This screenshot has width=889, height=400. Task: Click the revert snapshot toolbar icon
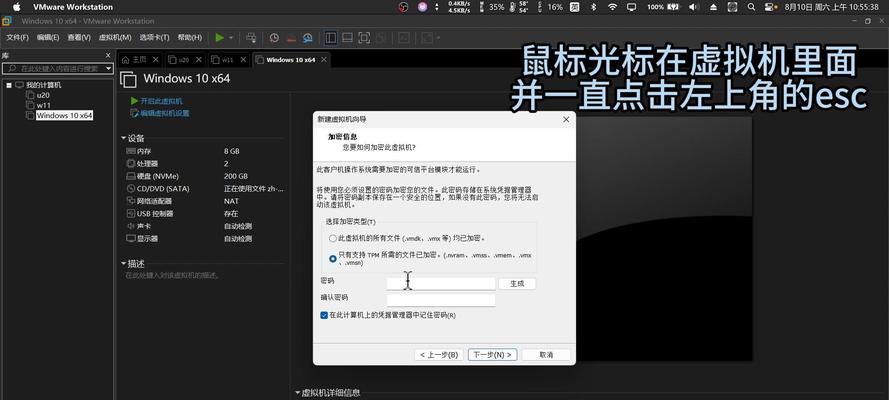pyautogui.click(x=291, y=38)
